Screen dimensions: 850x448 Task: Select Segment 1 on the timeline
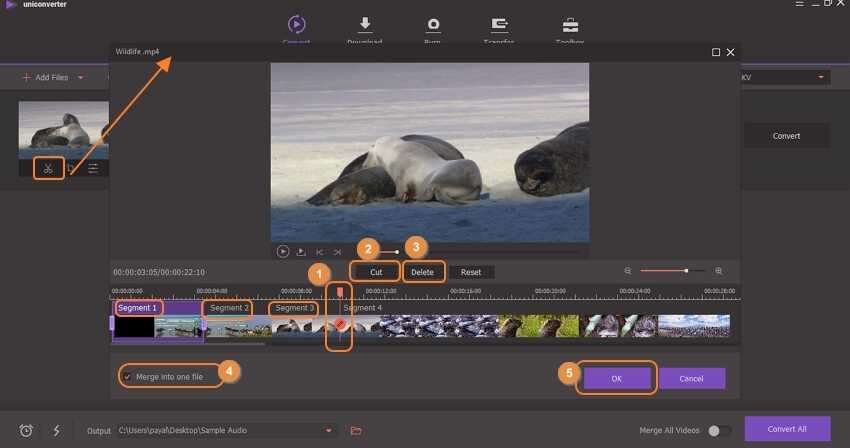point(137,308)
